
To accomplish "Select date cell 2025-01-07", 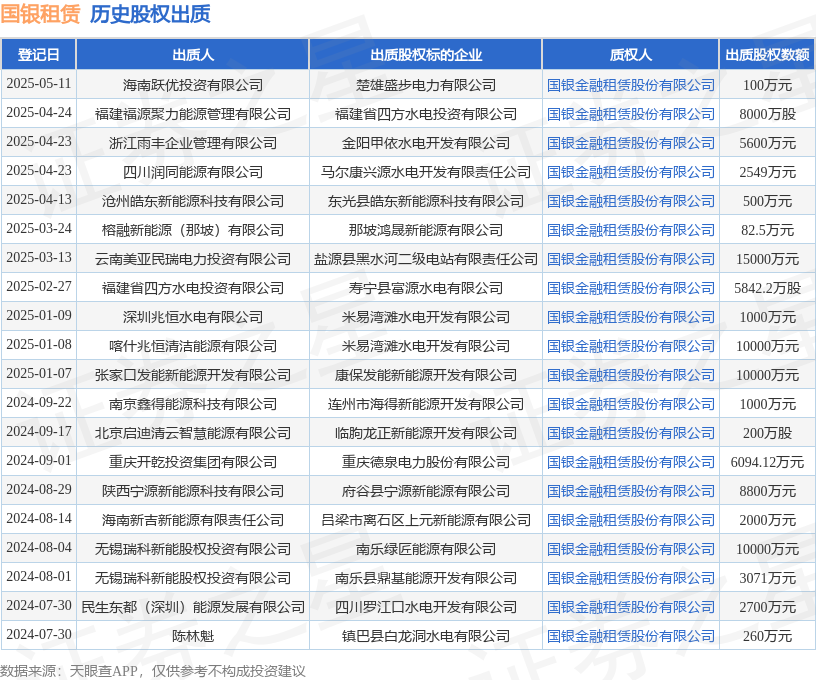I will [x=39, y=374].
